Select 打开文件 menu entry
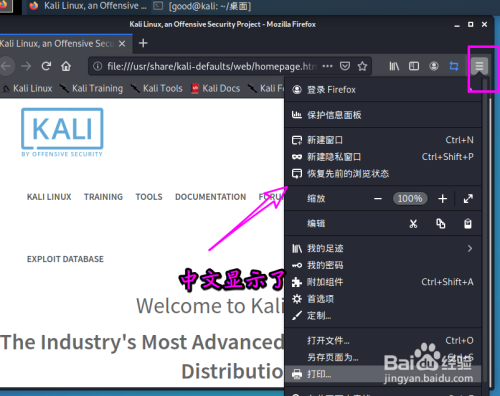The width and height of the screenshot is (500, 396). coord(383,341)
